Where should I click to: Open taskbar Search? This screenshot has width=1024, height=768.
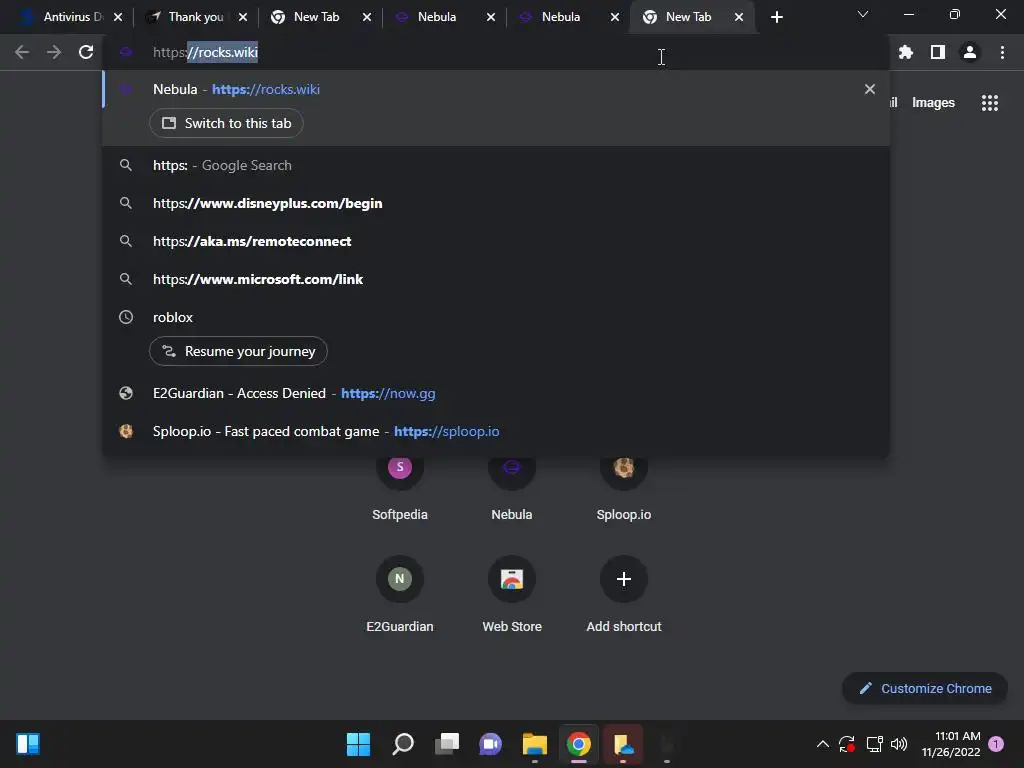pyautogui.click(x=402, y=744)
